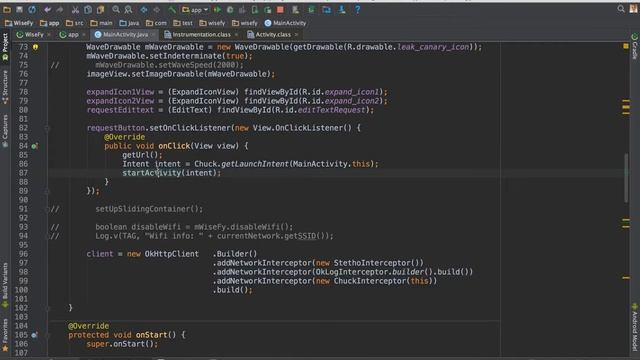Click the Open folder toolbar icon
Image resolution: width=640 pixels, height=360 pixels.
(7, 9)
